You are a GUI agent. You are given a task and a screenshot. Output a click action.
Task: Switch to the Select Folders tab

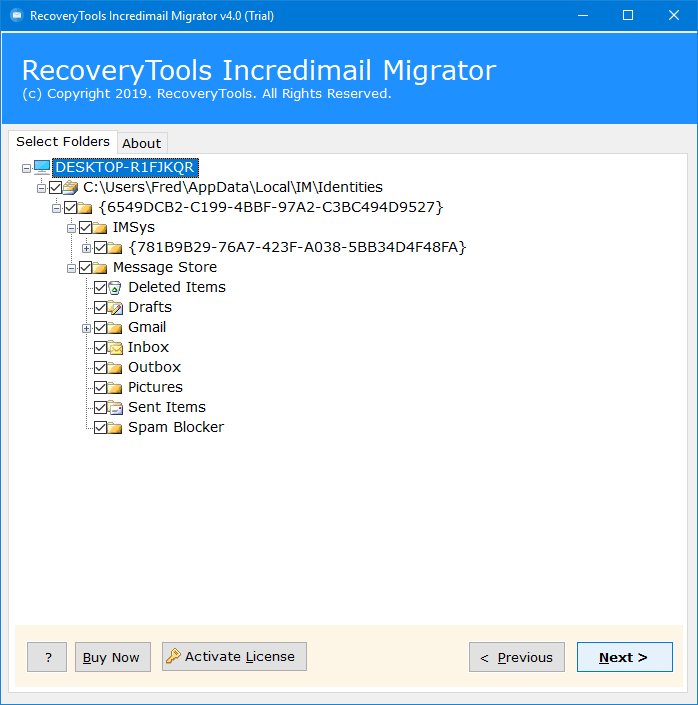point(63,142)
